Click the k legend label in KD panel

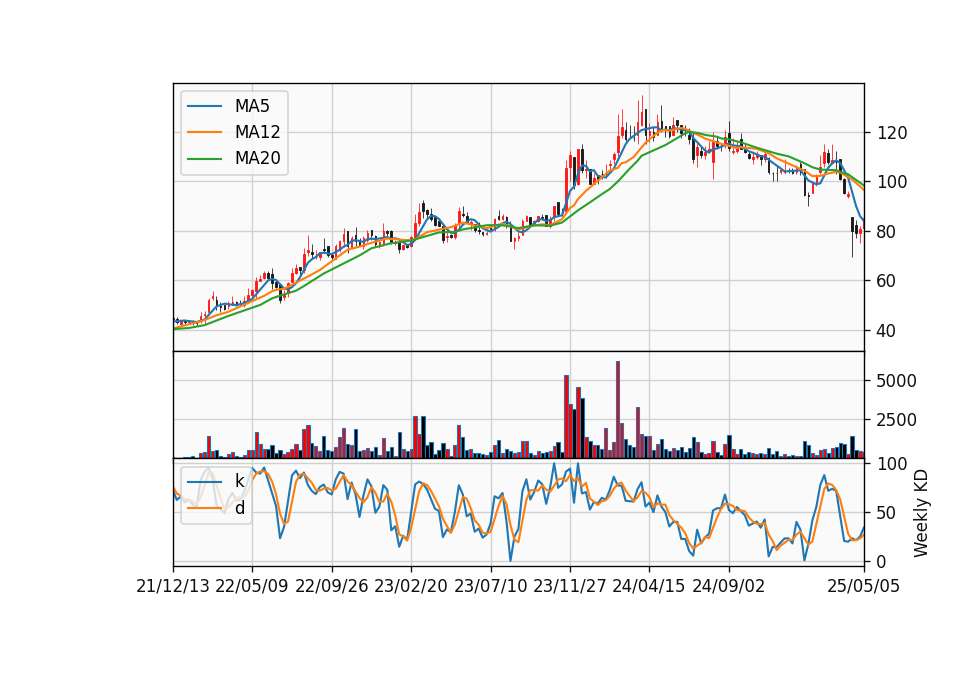point(239,481)
